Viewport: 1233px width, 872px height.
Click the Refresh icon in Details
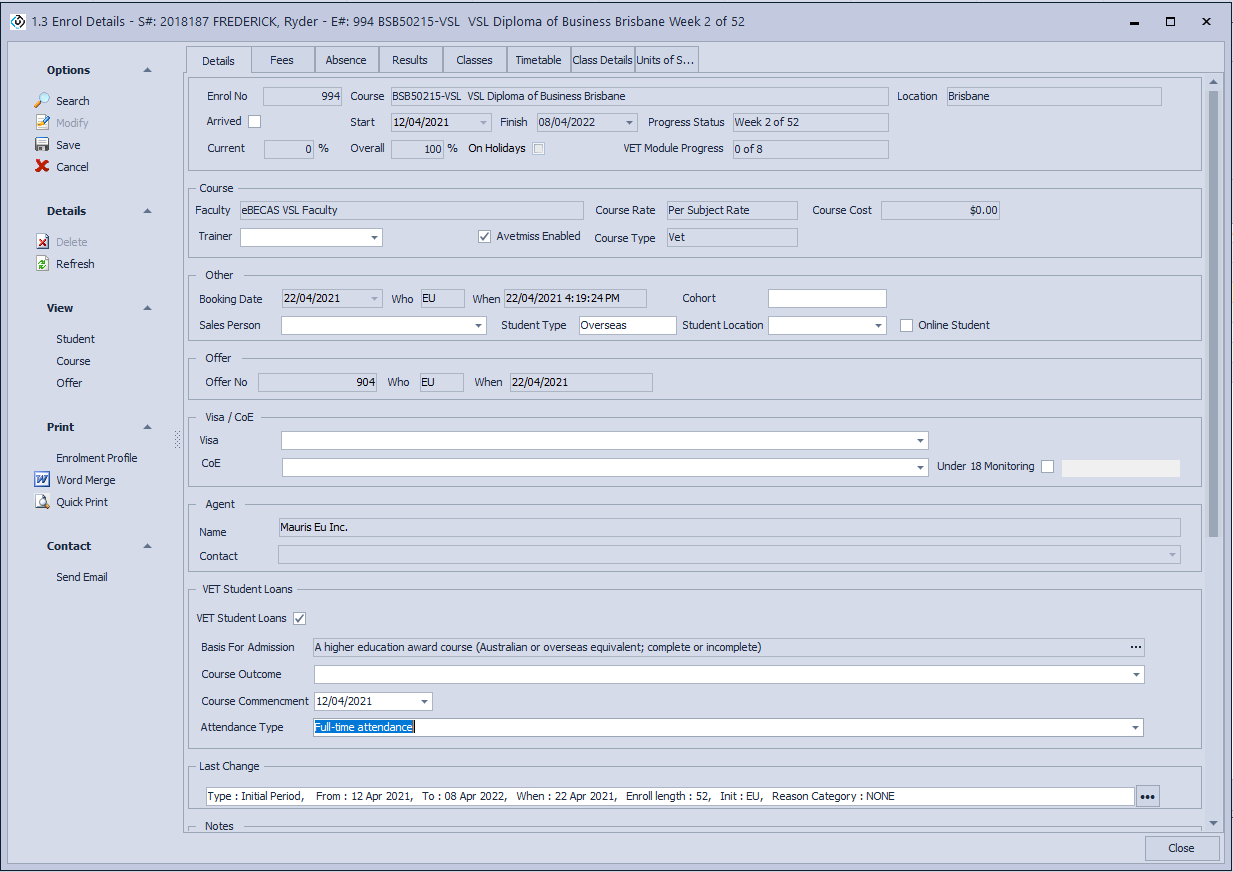tap(42, 264)
